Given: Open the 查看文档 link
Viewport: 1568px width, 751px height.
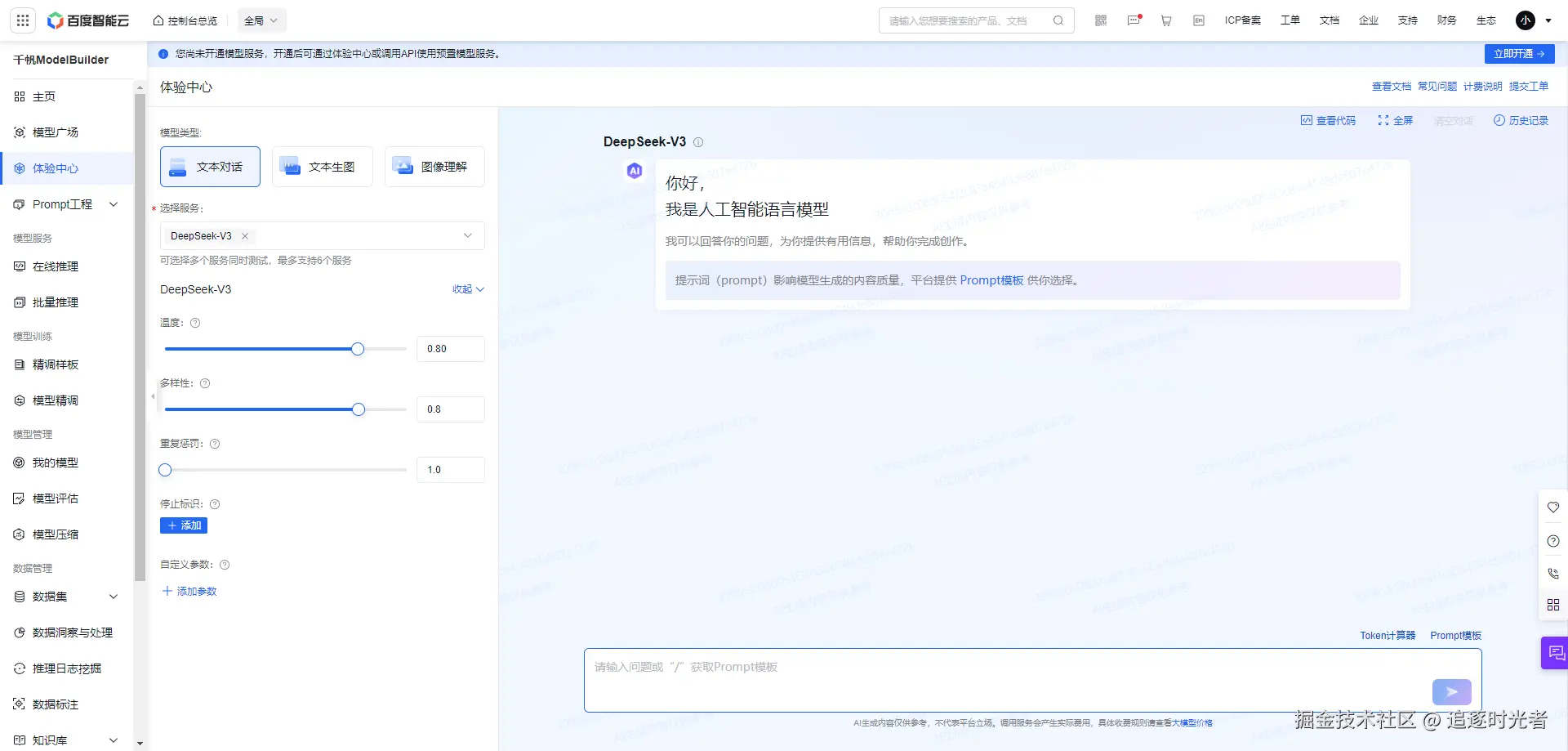Looking at the screenshot, I should click(x=1392, y=87).
